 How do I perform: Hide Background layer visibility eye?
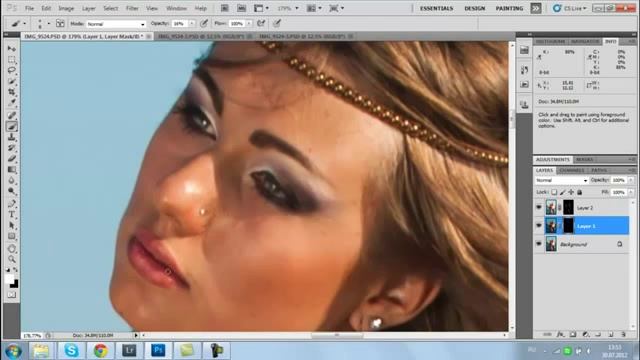[539, 244]
